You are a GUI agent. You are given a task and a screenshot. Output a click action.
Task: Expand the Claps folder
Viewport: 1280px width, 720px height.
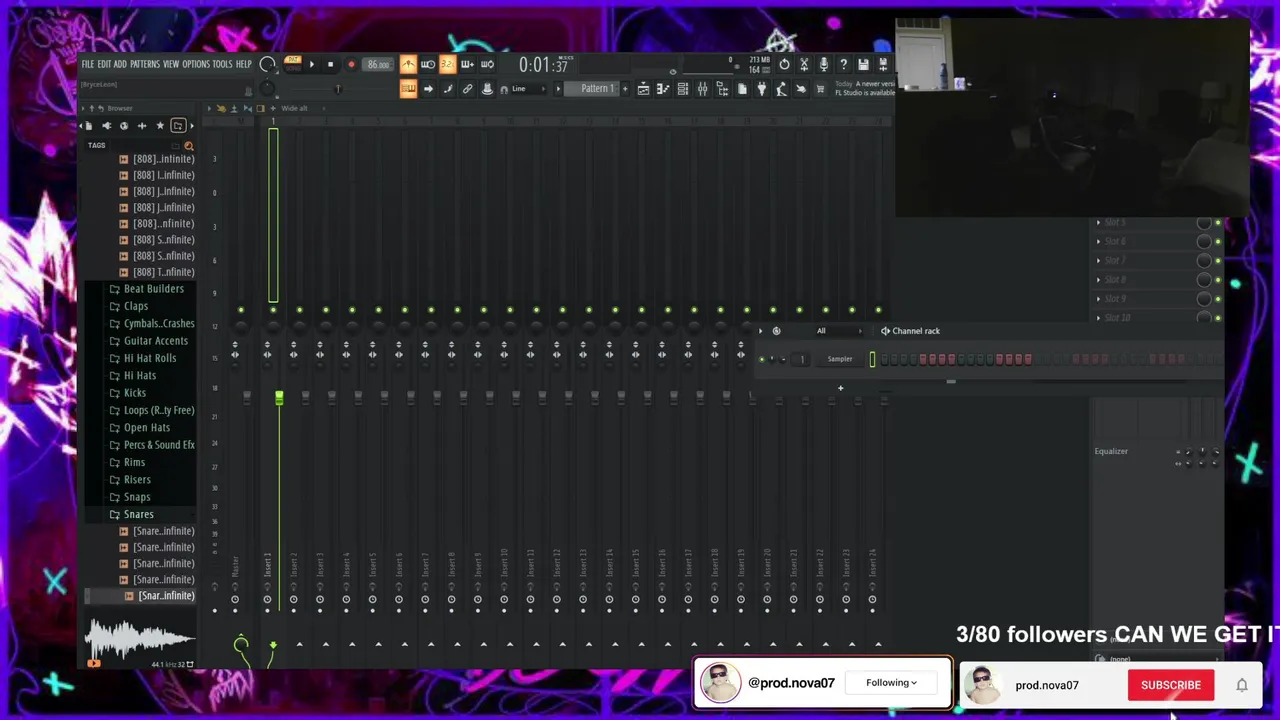135,306
